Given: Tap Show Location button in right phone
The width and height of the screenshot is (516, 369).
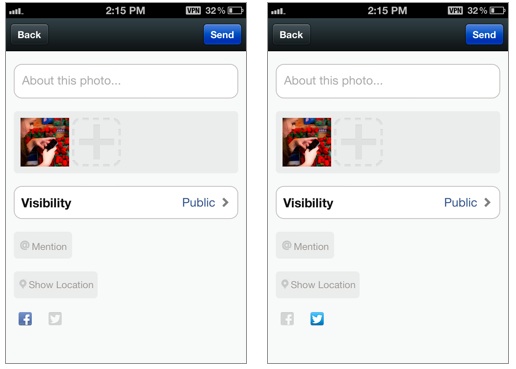Looking at the screenshot, I should pos(318,285).
